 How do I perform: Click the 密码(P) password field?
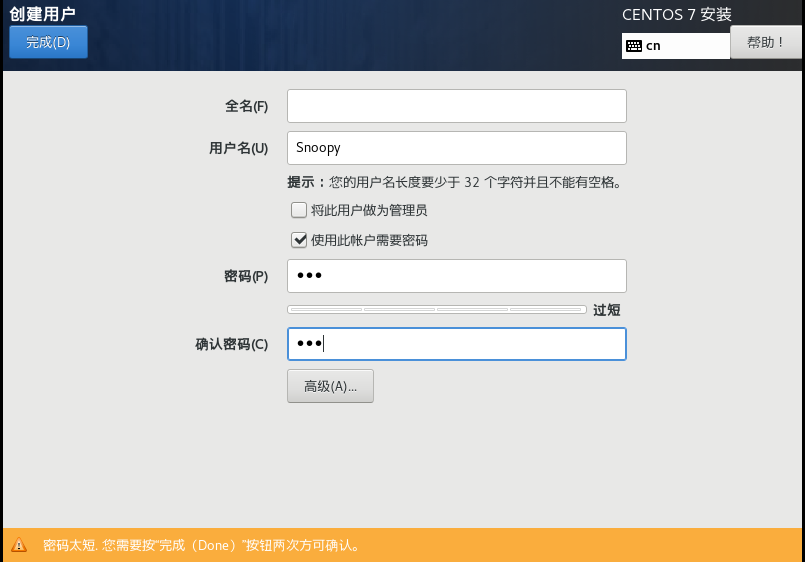[x=456, y=276]
